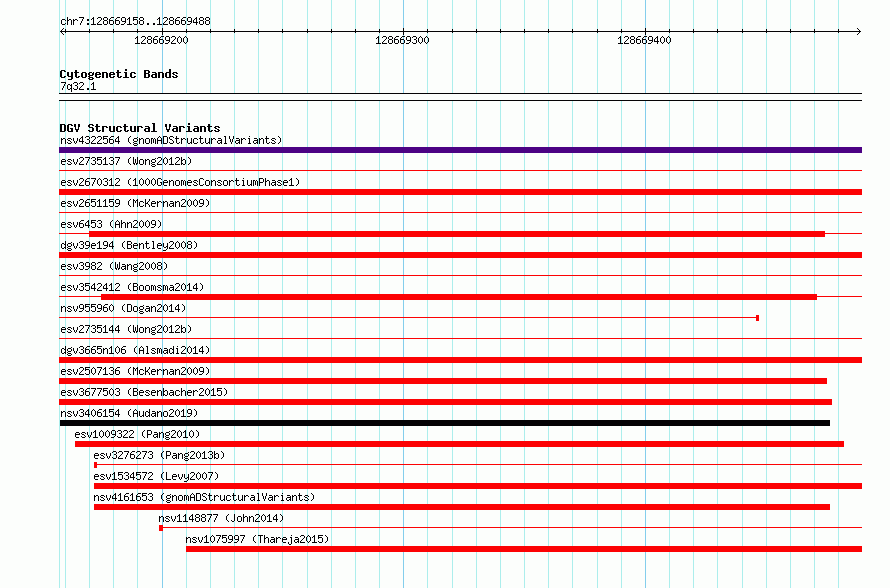
Task: Click the nsv4322564 gnomADStructuralVariants label
Action: point(171,140)
